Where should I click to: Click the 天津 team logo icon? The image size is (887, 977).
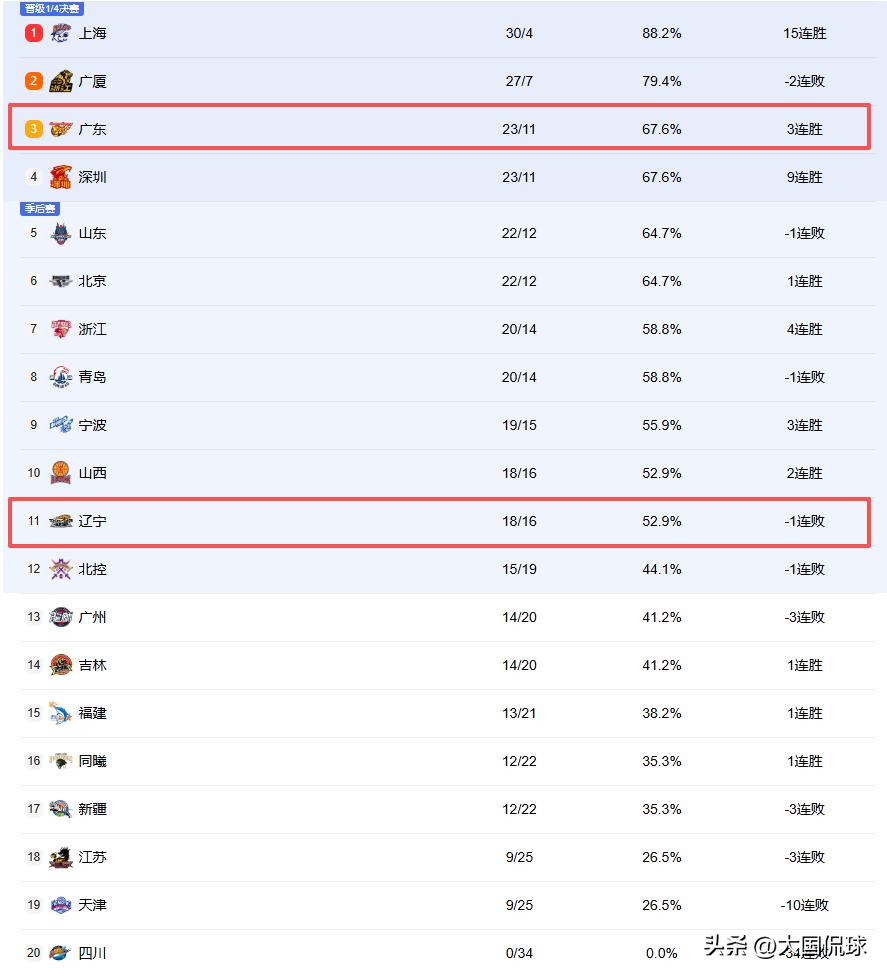pyautogui.click(x=60, y=905)
